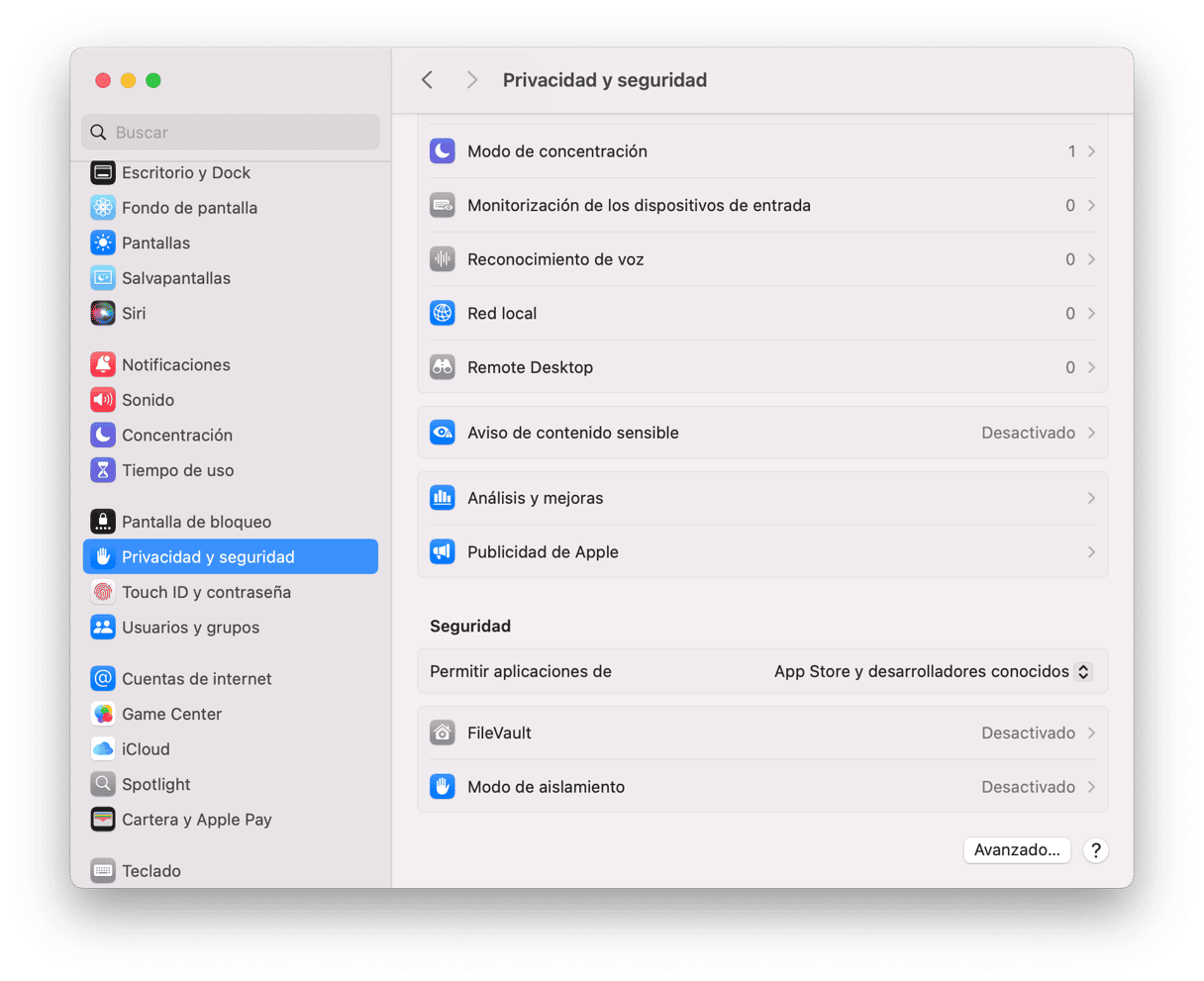Click the Monitorización de dispositivos keyboard icon
The width and height of the screenshot is (1204, 981).
coord(443,205)
